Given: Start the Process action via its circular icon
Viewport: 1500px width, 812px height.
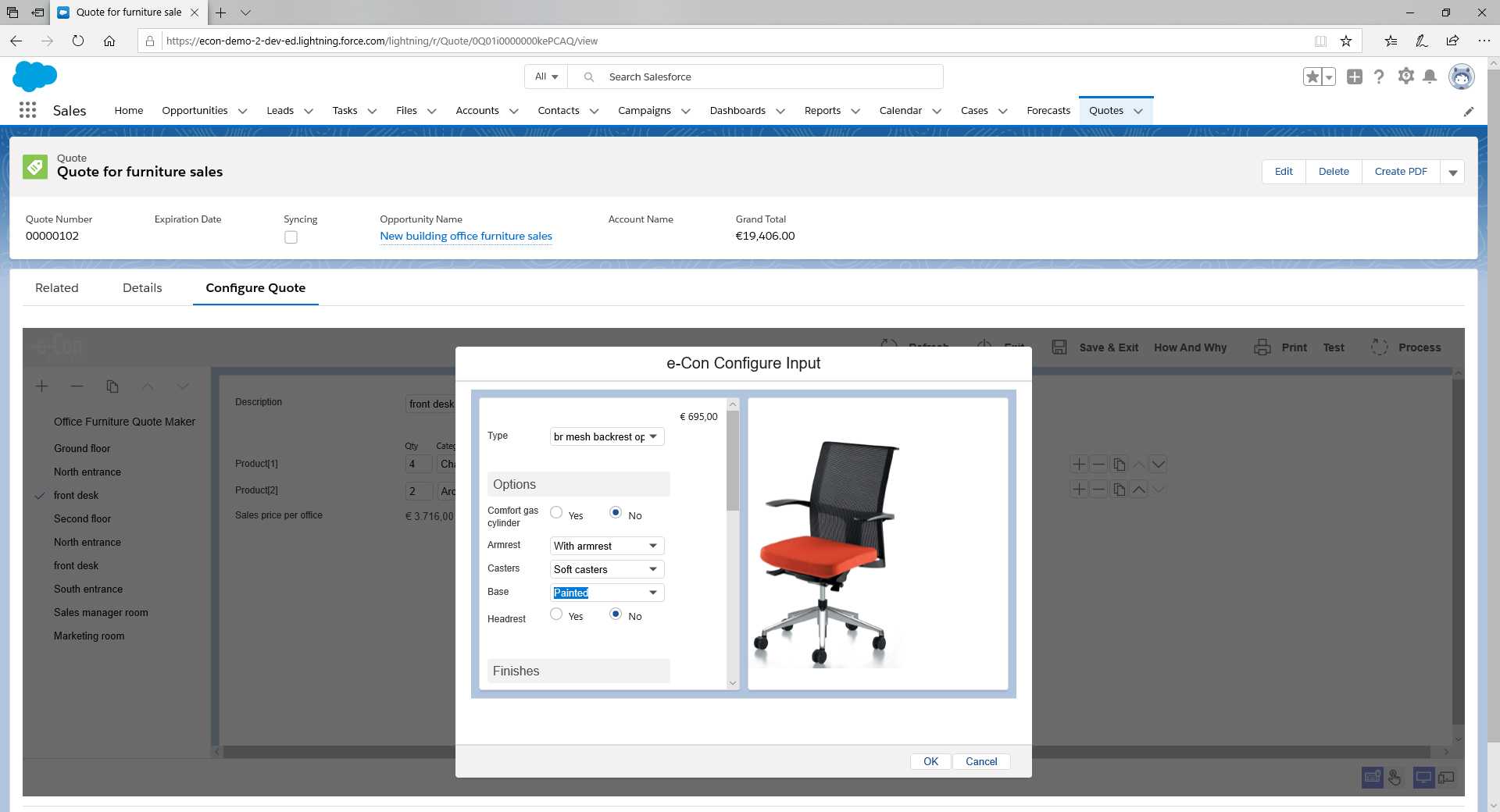Looking at the screenshot, I should tap(1380, 347).
